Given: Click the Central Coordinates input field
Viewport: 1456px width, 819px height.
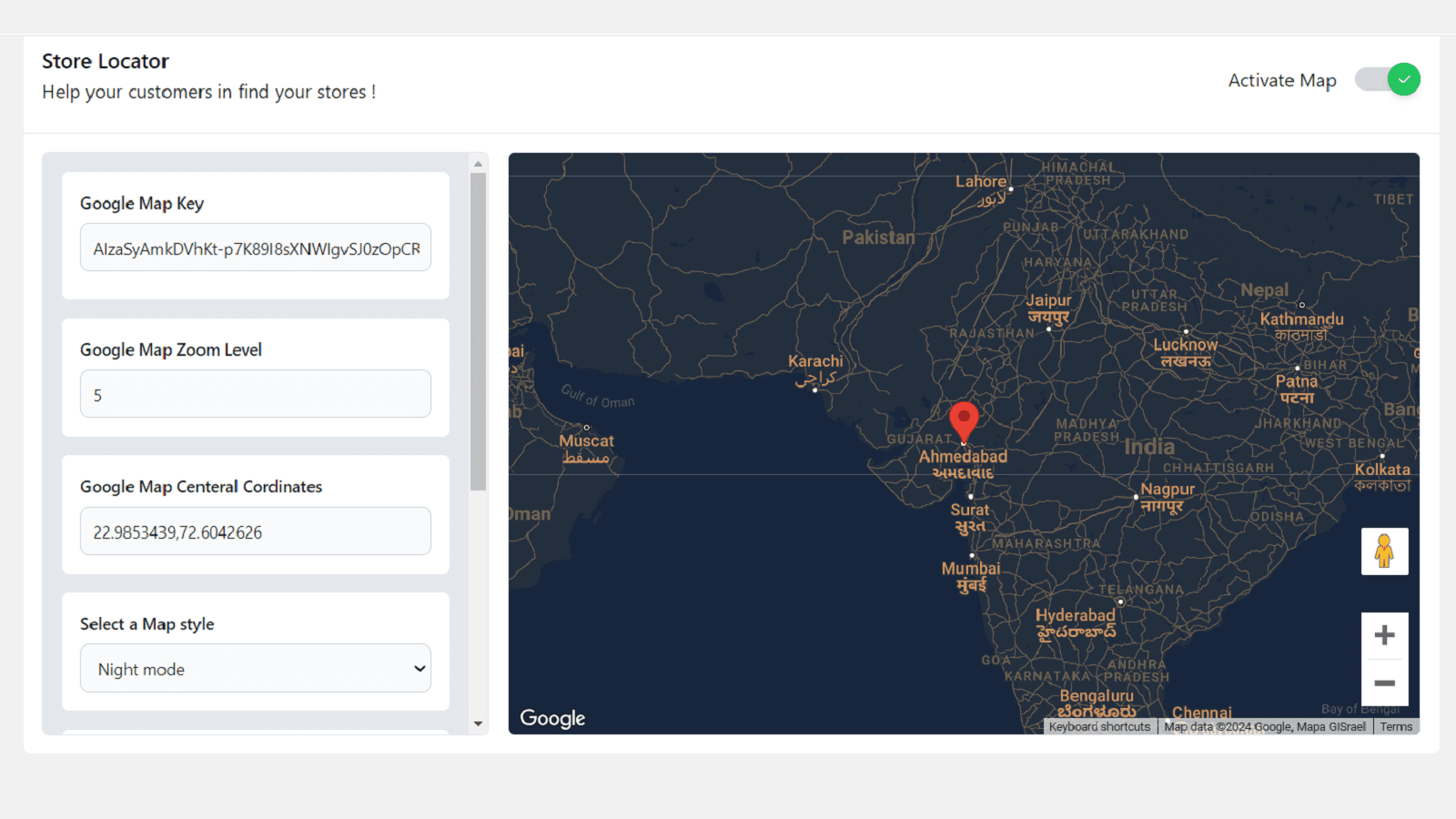Looking at the screenshot, I should click(x=256, y=532).
